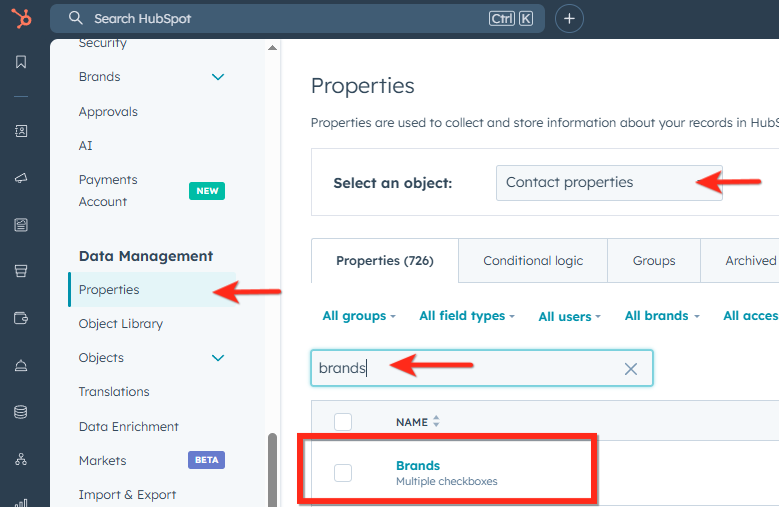Open the Contact properties object dropdown
The width and height of the screenshot is (779, 507).
tap(608, 183)
